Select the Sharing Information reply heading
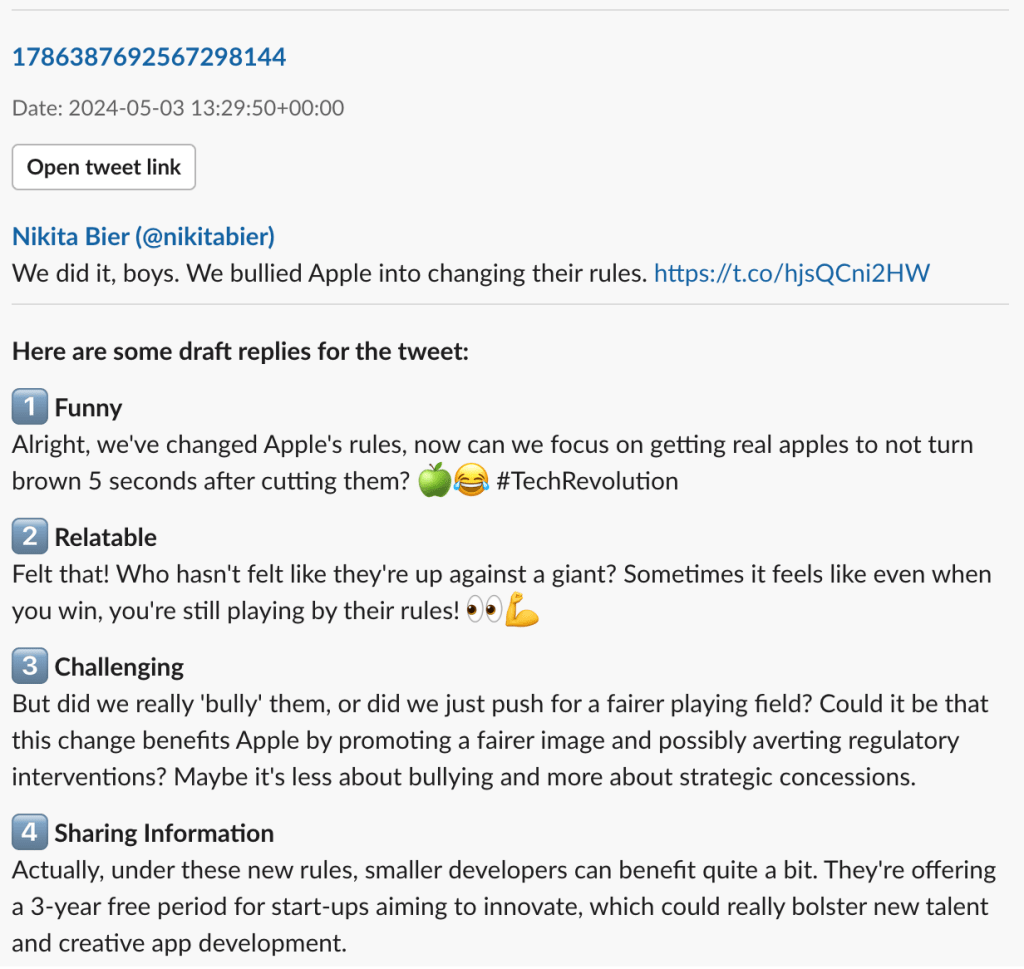Viewport: 1024px width, 969px height. coord(164,833)
